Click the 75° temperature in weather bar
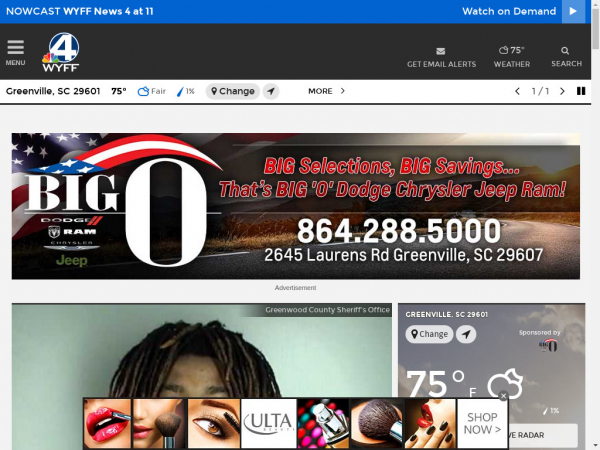The width and height of the screenshot is (600, 450). (x=119, y=91)
